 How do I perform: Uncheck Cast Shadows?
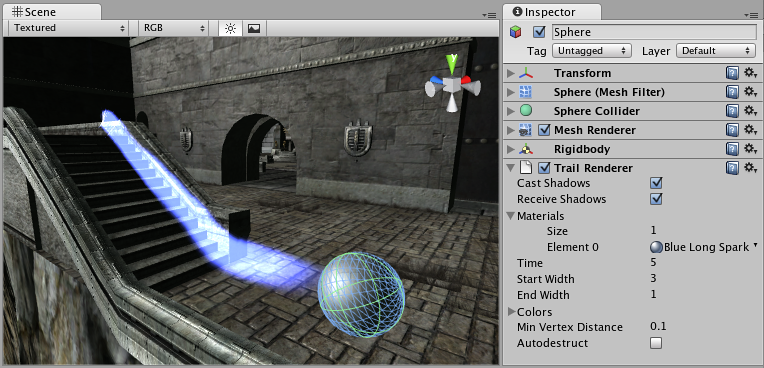(x=656, y=183)
